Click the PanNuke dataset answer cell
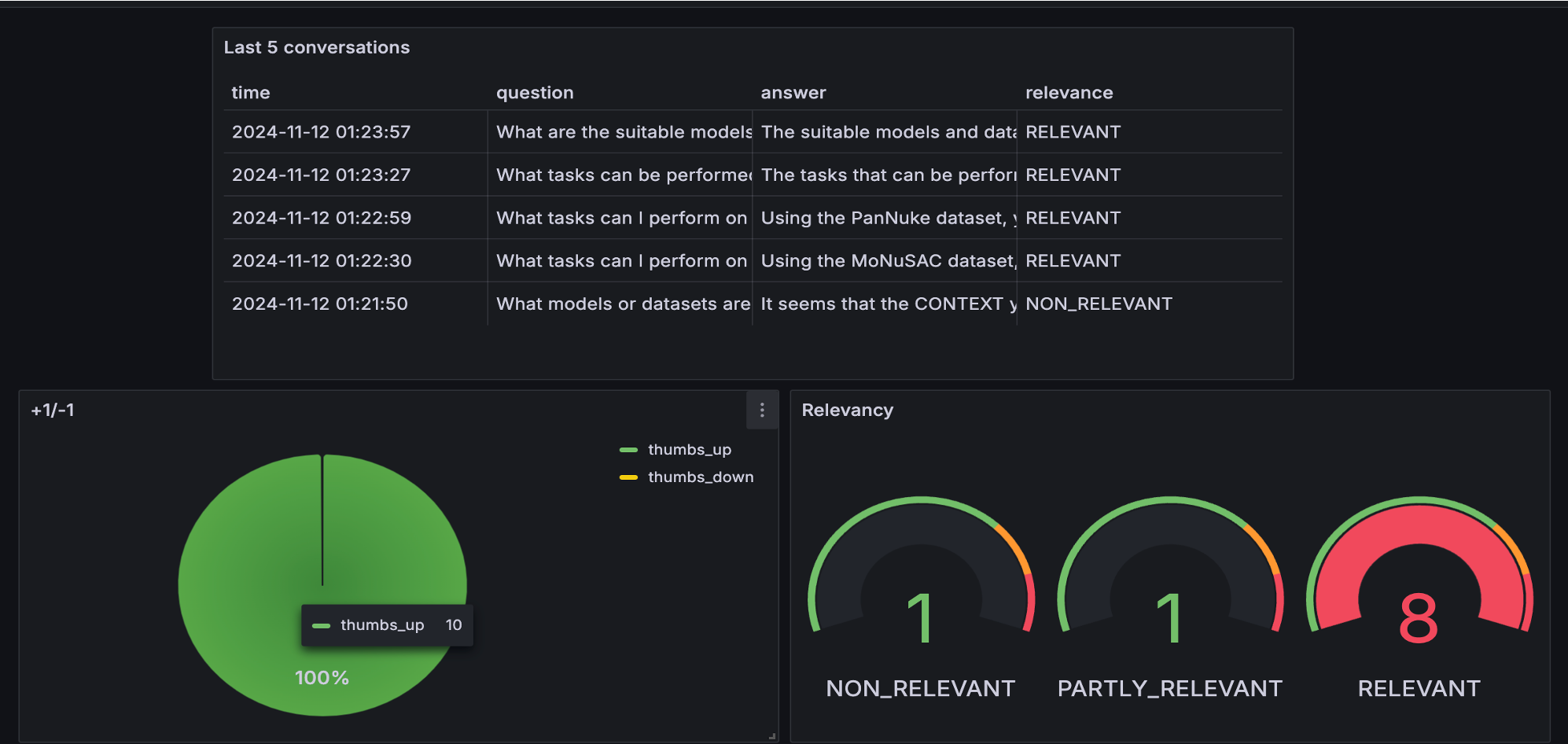The height and width of the screenshot is (744, 1568). click(884, 218)
